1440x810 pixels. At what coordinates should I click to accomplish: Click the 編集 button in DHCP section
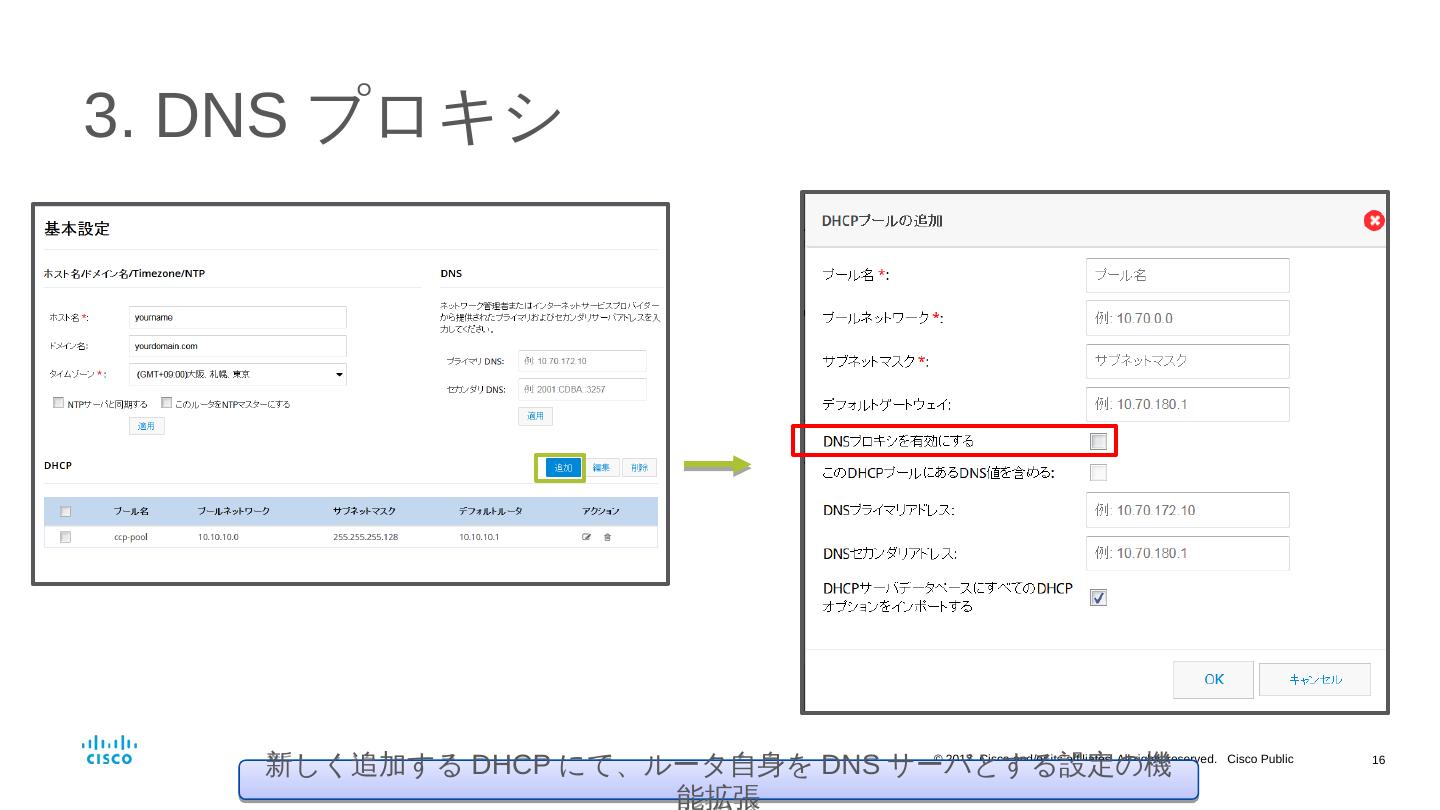[601, 468]
